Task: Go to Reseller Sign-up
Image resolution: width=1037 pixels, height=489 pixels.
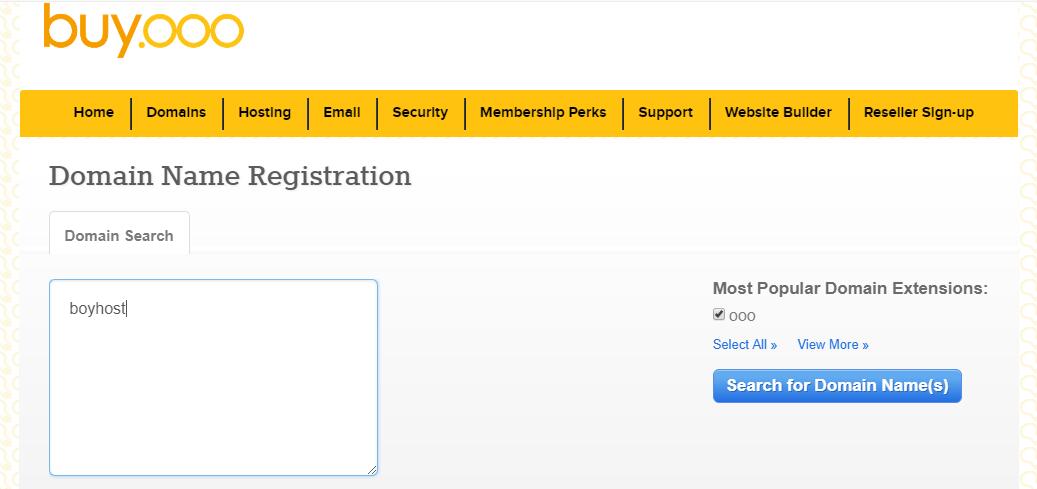Action: point(919,112)
